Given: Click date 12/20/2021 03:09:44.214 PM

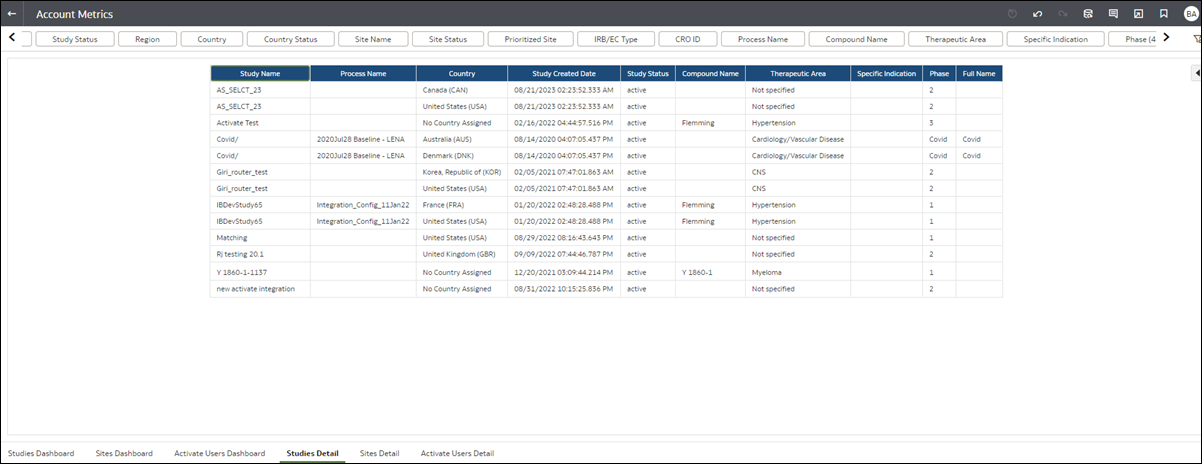Looking at the screenshot, I should [x=564, y=271].
